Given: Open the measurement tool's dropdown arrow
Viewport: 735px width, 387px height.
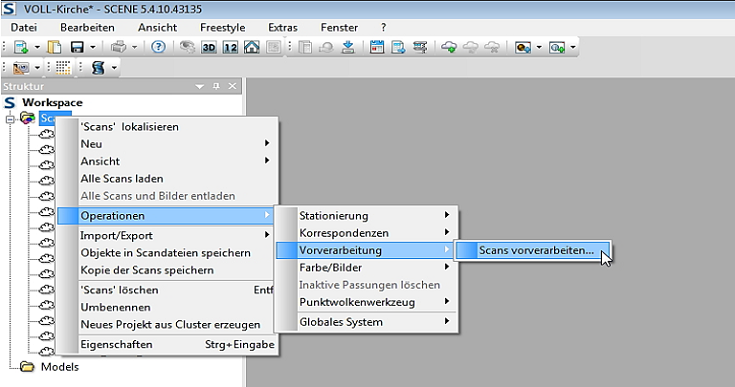Looking at the screenshot, I should pyautogui.click(x=37, y=68).
